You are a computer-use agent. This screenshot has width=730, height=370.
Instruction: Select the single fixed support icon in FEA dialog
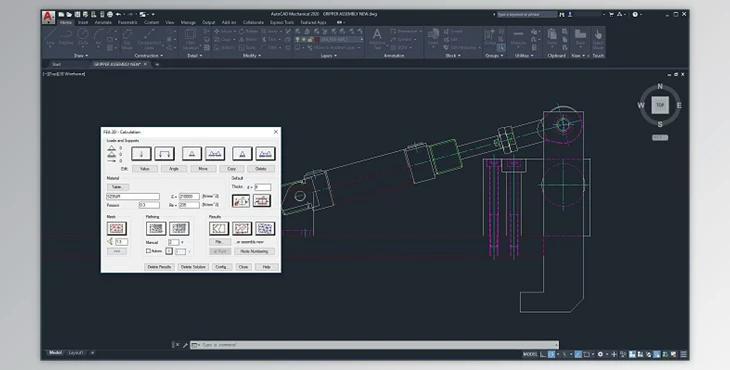click(x=192, y=154)
